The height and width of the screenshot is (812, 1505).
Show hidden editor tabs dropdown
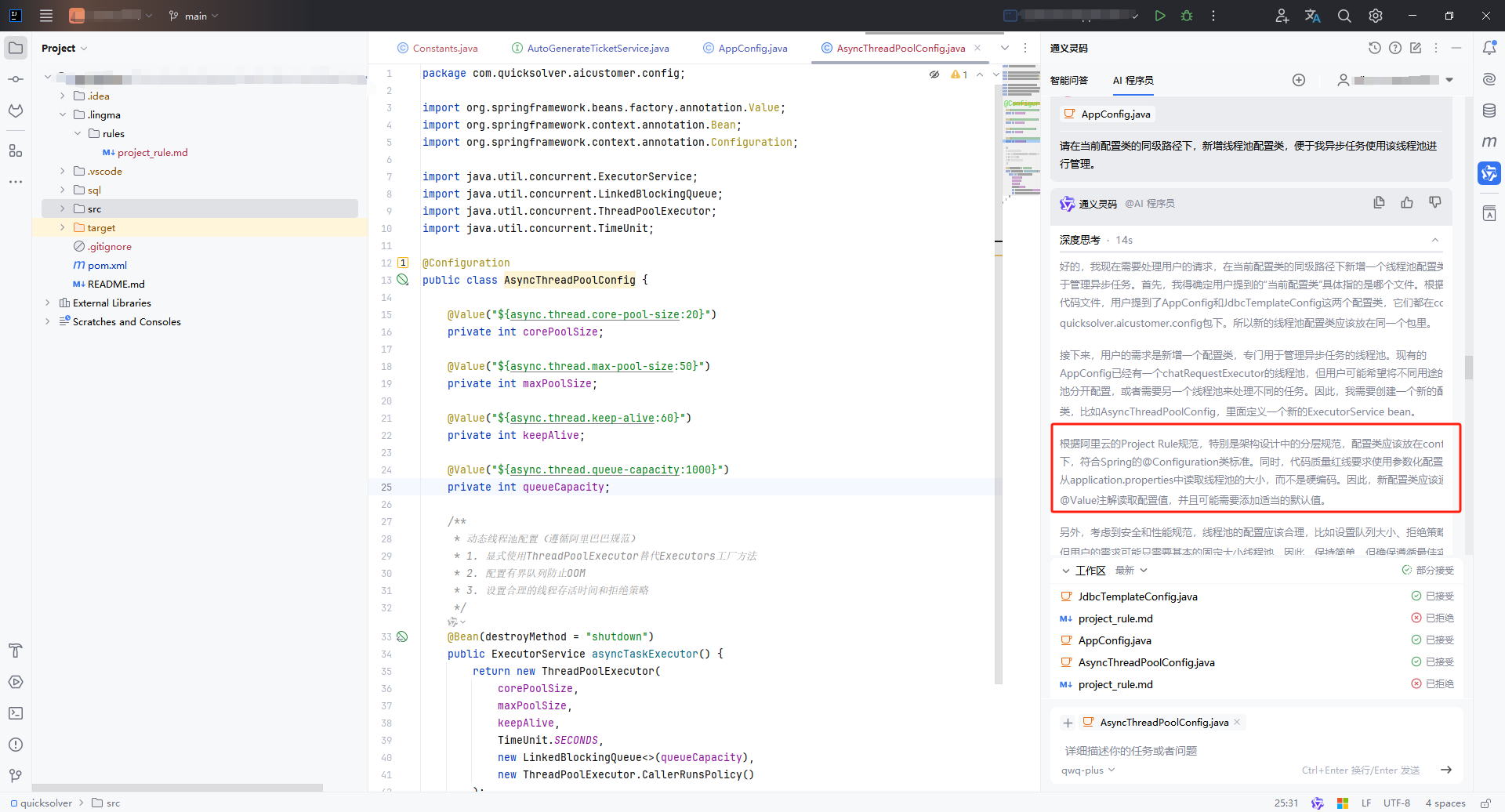click(x=1005, y=48)
